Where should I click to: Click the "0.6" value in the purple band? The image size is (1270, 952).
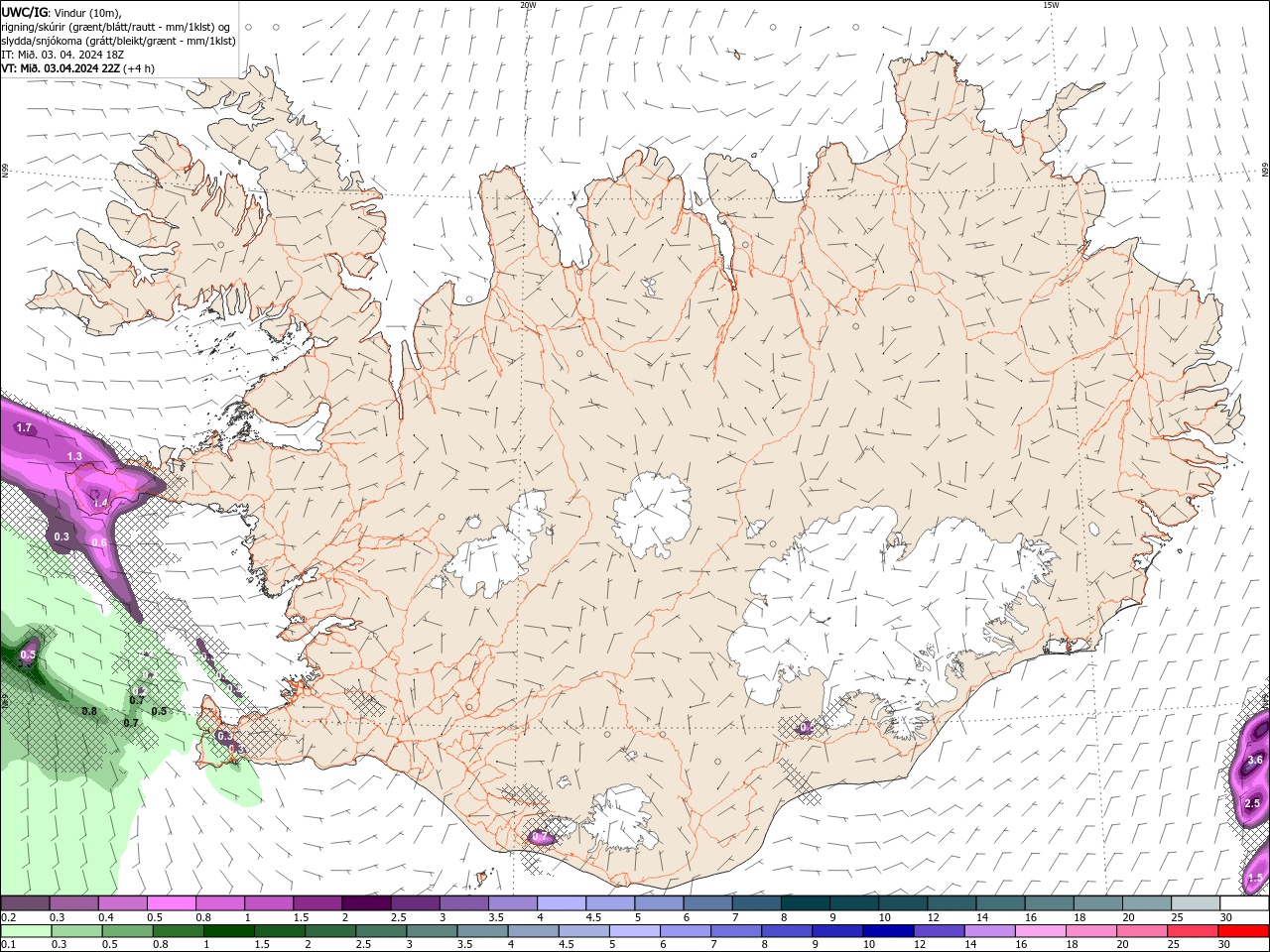tap(99, 542)
